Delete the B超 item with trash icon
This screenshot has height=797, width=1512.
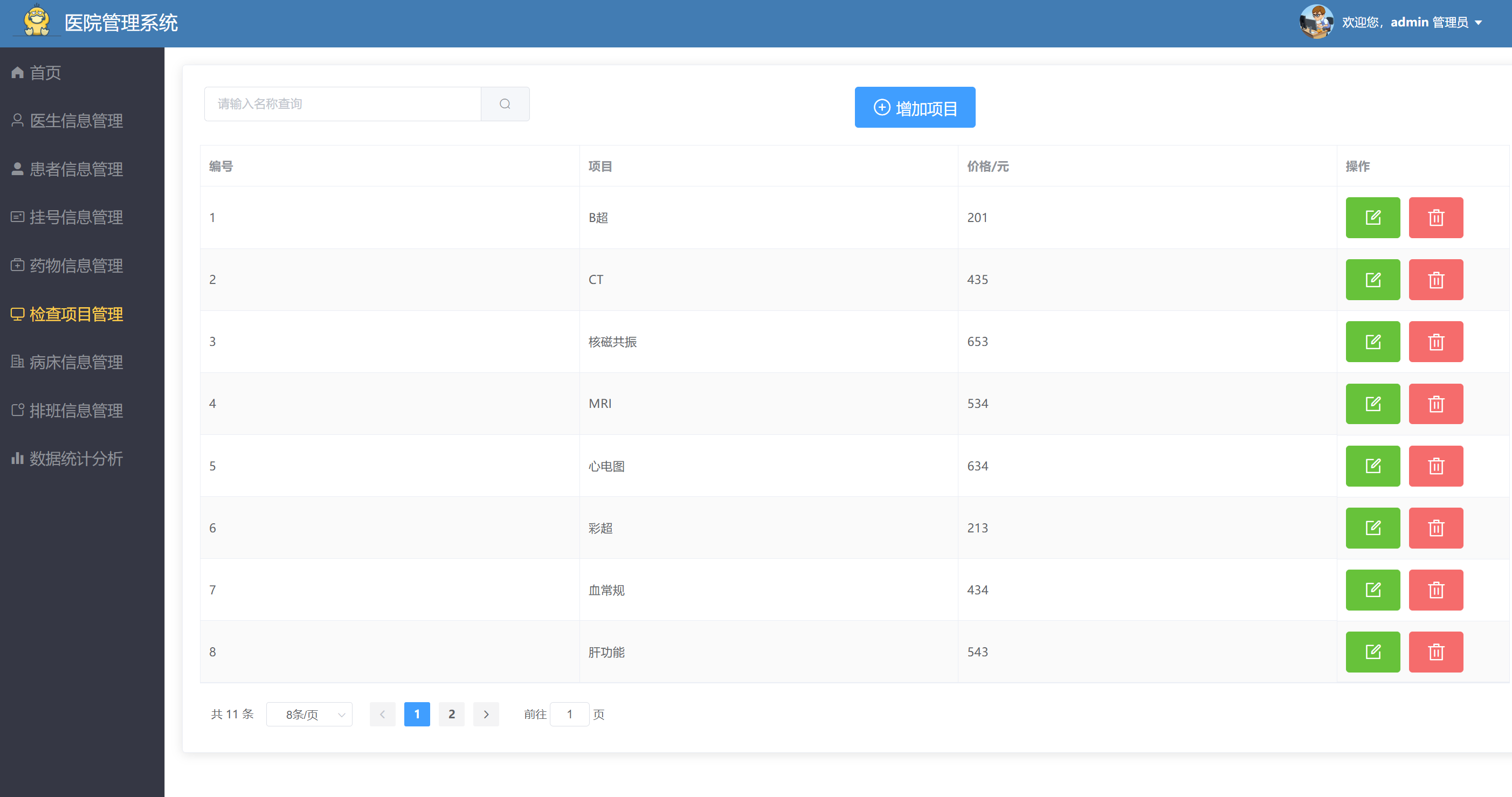(x=1435, y=218)
